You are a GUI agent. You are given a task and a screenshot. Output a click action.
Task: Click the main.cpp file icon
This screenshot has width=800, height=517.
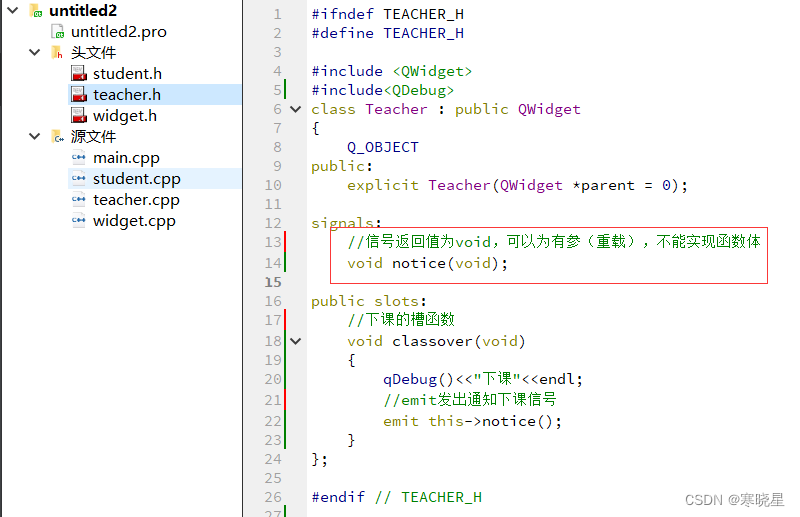pyautogui.click(x=79, y=157)
